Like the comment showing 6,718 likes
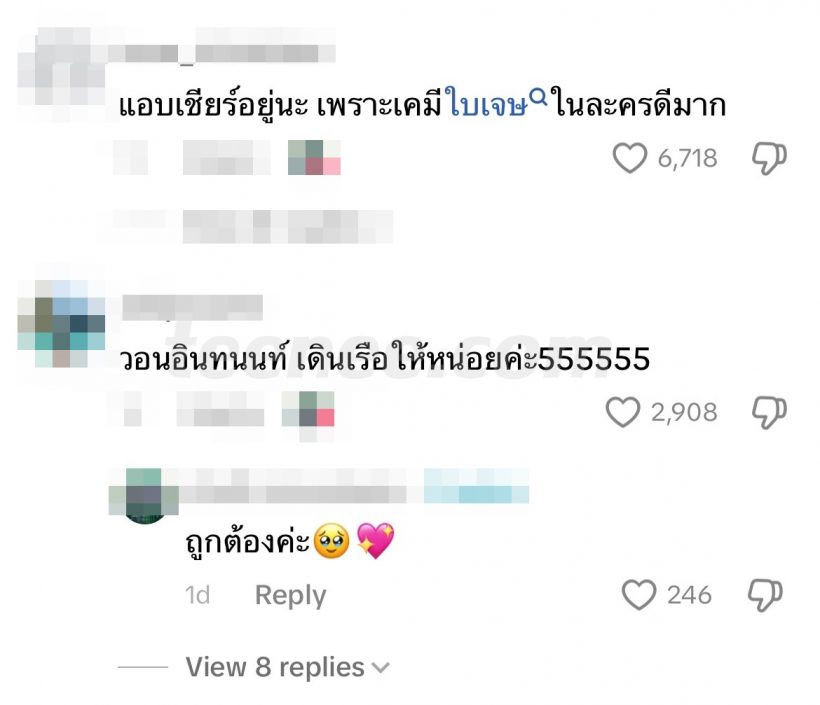820x705 pixels. point(630,158)
